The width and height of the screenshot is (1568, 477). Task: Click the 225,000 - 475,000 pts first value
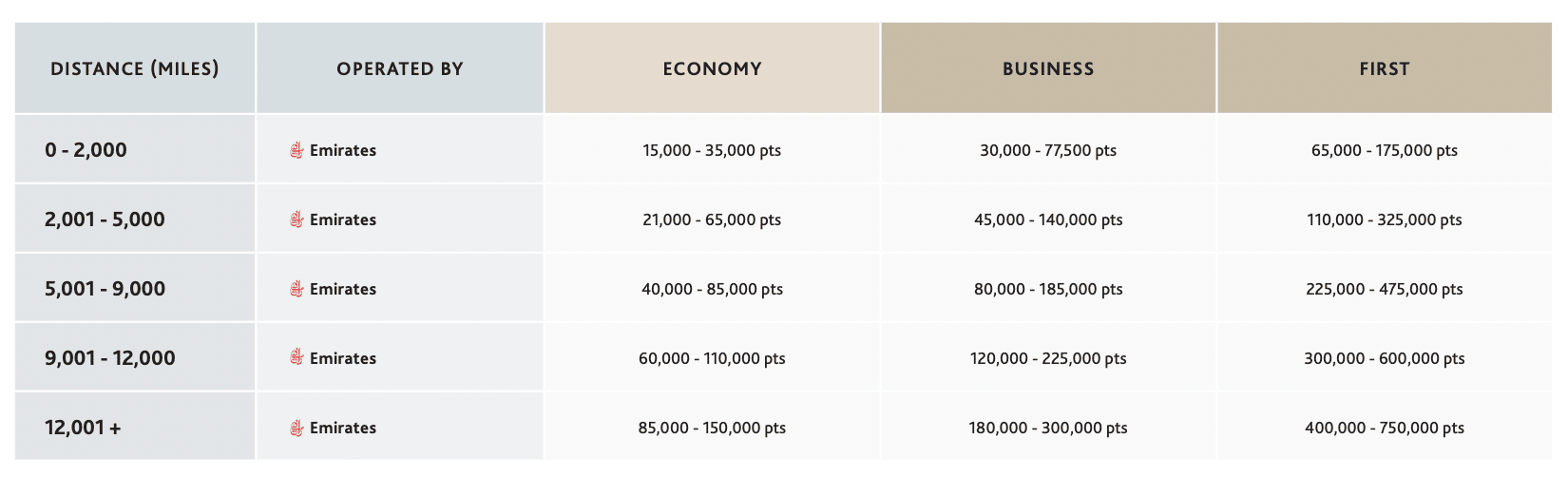[x=1384, y=289]
